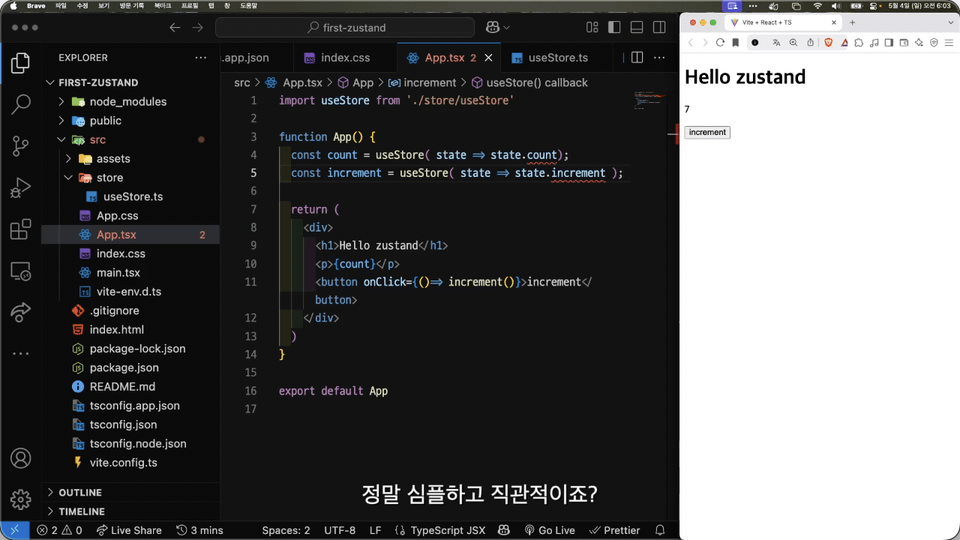The image size is (960, 540).
Task: Customize layout in VS Code title bar
Action: pos(592,28)
